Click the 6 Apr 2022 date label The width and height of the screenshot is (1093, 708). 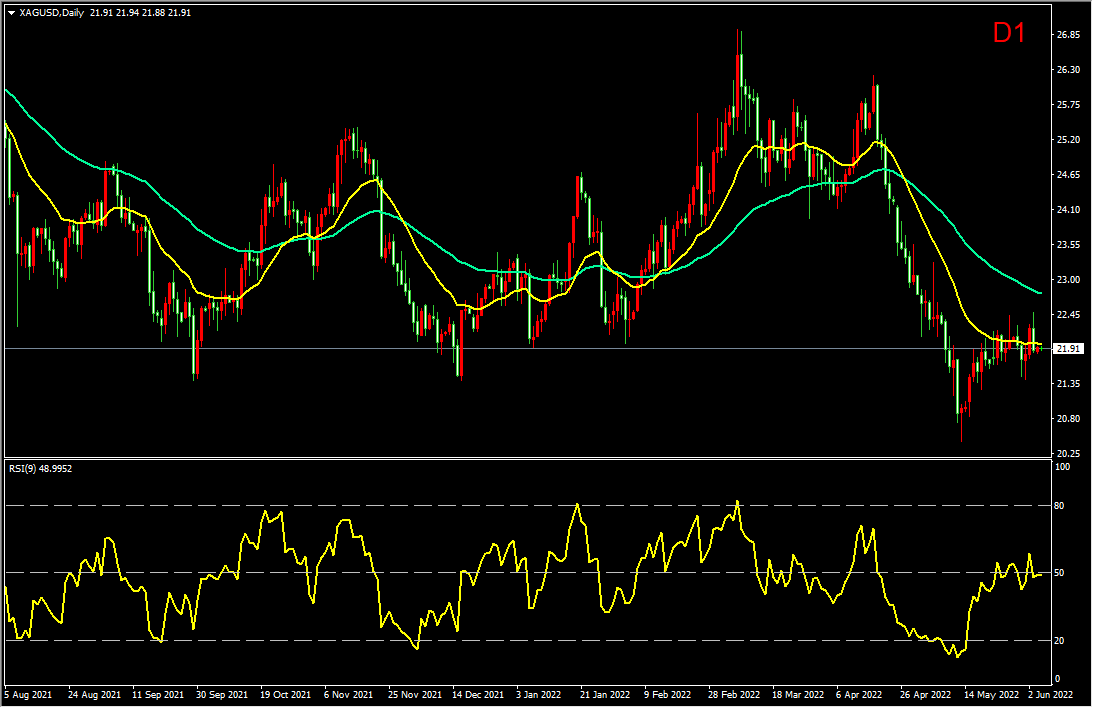(859, 695)
